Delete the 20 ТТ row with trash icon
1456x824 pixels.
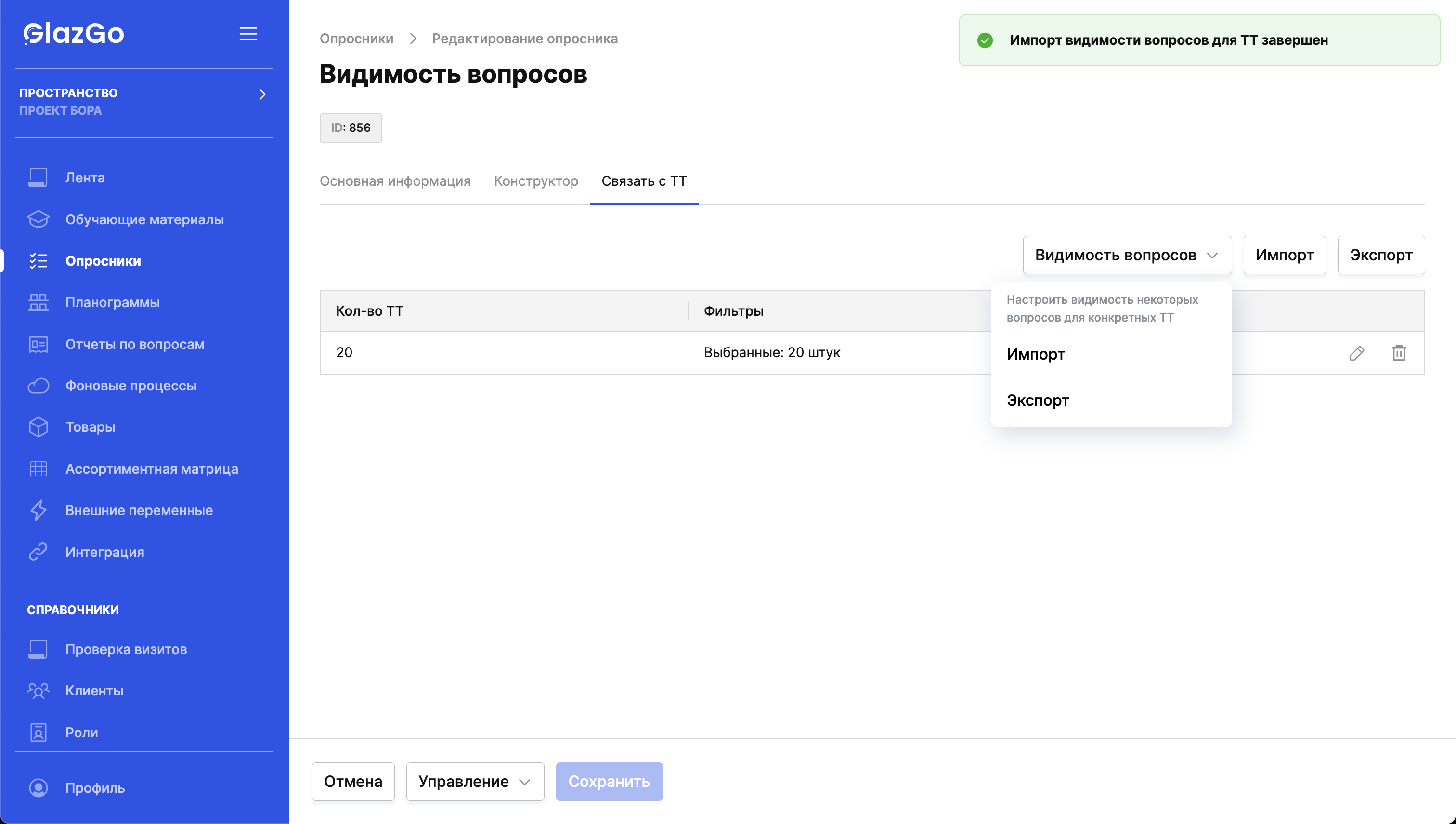[x=1399, y=353]
